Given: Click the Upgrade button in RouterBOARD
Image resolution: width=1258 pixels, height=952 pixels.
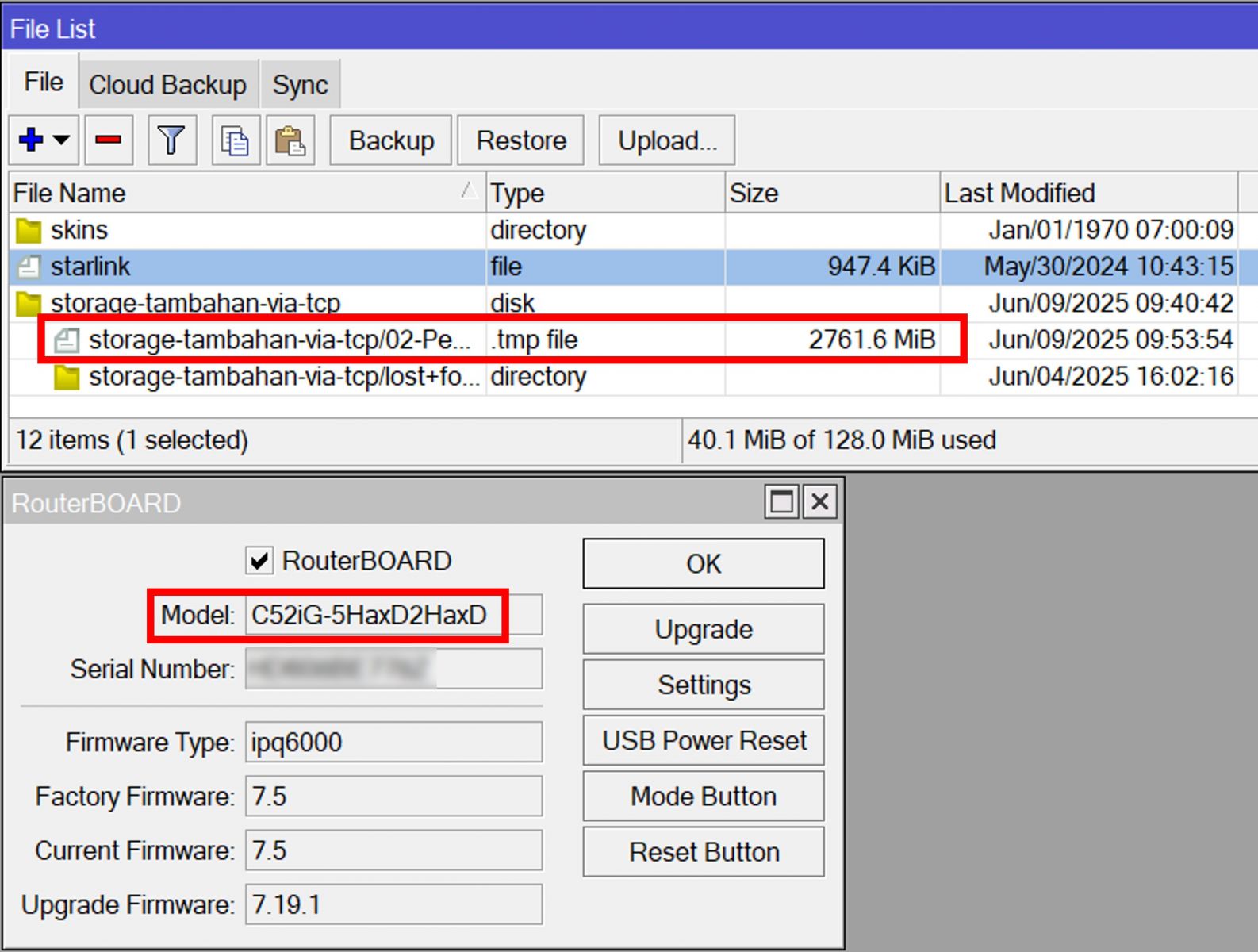Looking at the screenshot, I should [703, 629].
